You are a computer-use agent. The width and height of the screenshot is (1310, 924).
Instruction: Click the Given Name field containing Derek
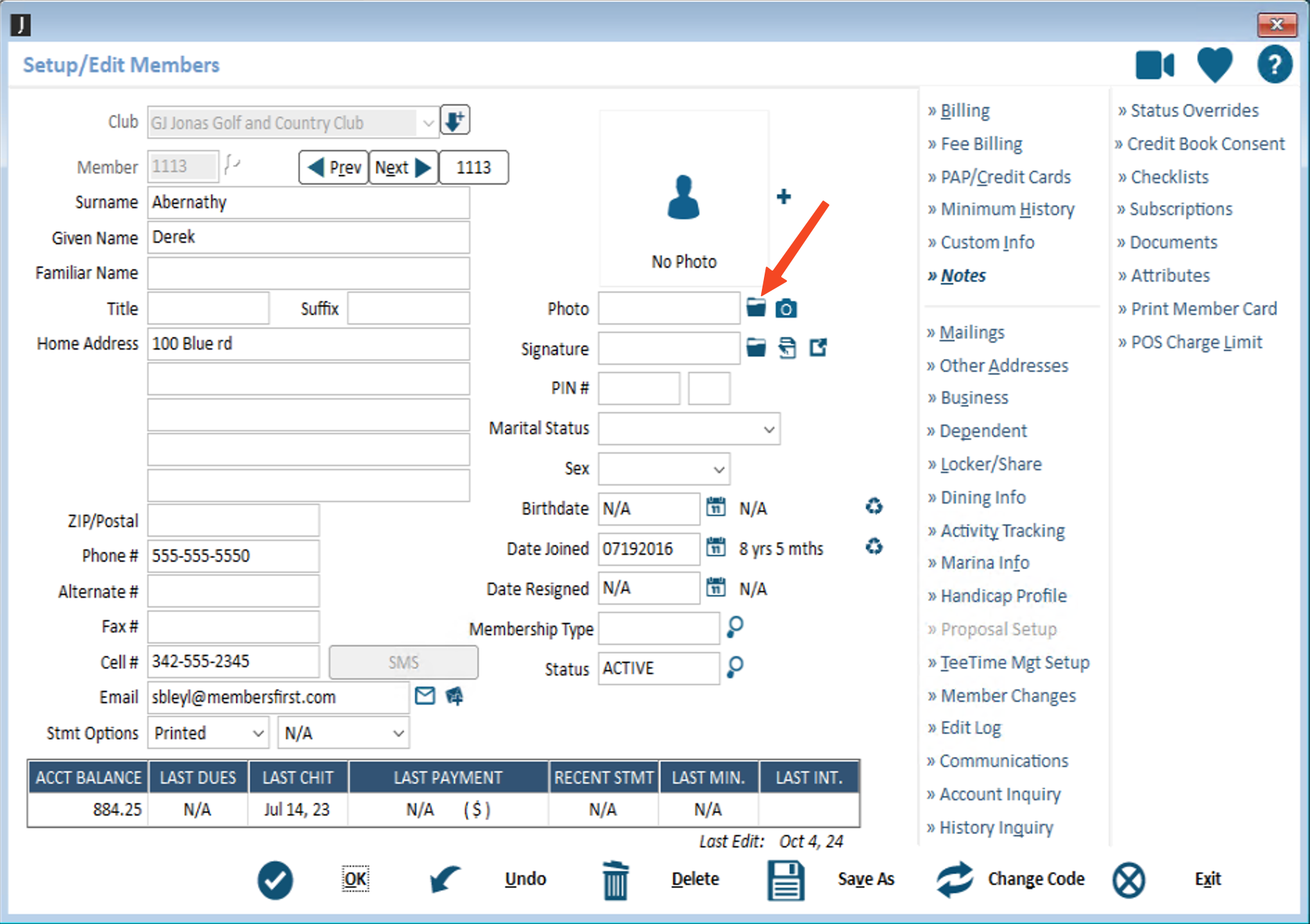pyautogui.click(x=309, y=237)
